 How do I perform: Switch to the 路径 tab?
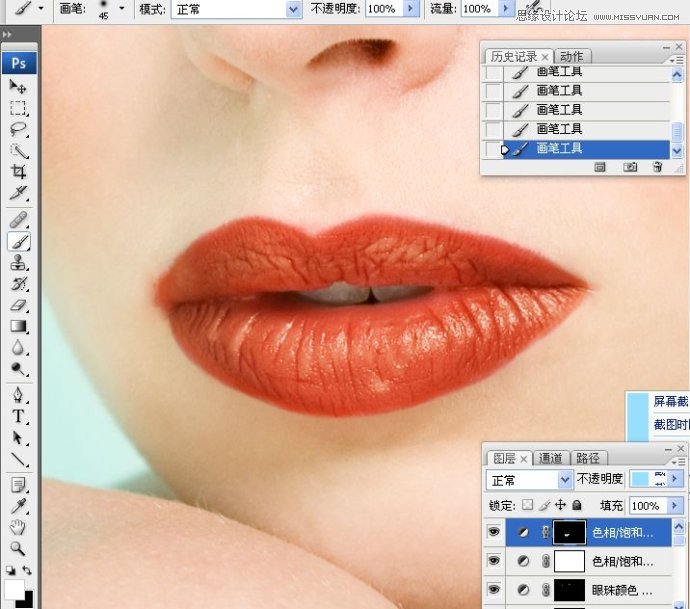click(x=588, y=458)
